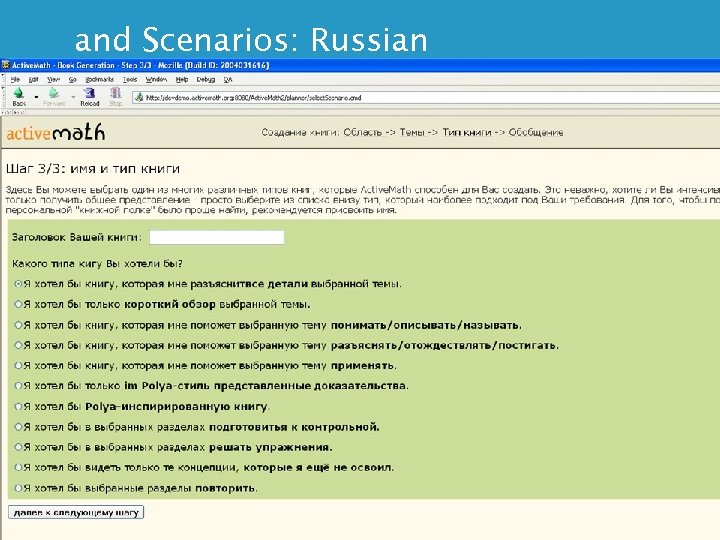The height and width of the screenshot is (540, 720).
Task: Open the Edit menu
Action: tap(34, 79)
